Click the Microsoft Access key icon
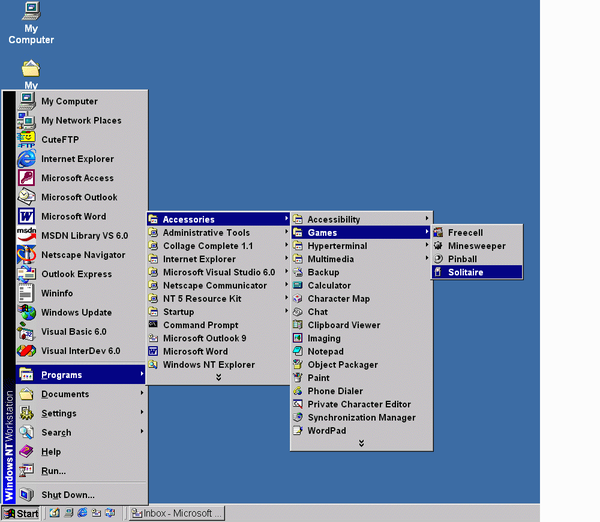600x522 pixels. point(27,178)
